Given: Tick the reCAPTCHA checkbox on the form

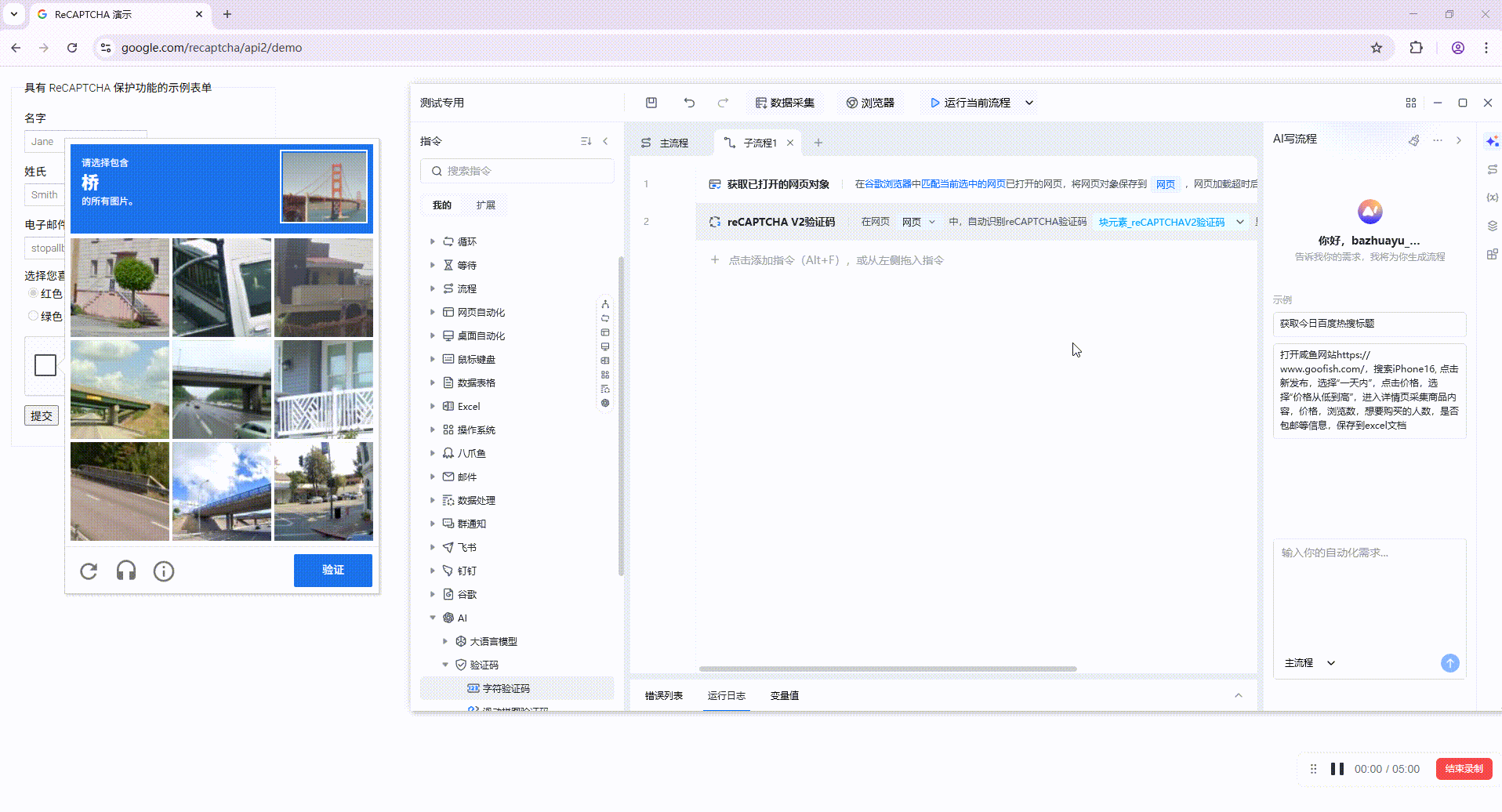Looking at the screenshot, I should point(45,365).
